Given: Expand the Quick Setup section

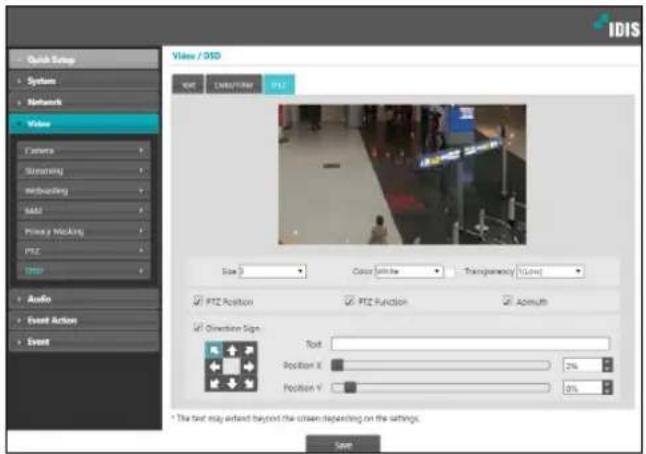Looking at the screenshot, I should click(x=84, y=59).
